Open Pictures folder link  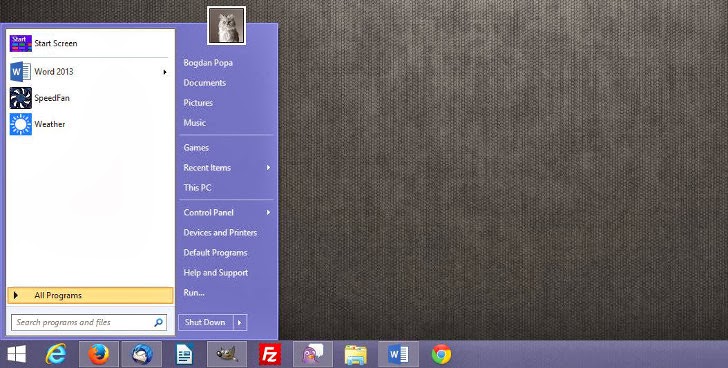[x=198, y=103]
